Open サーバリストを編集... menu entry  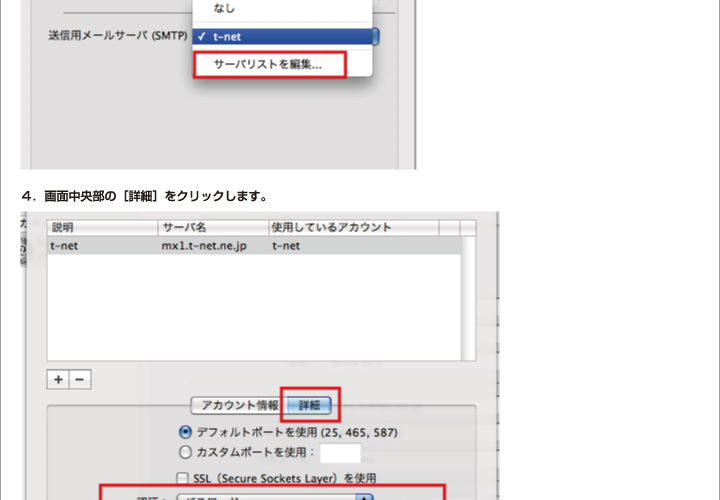282,64
